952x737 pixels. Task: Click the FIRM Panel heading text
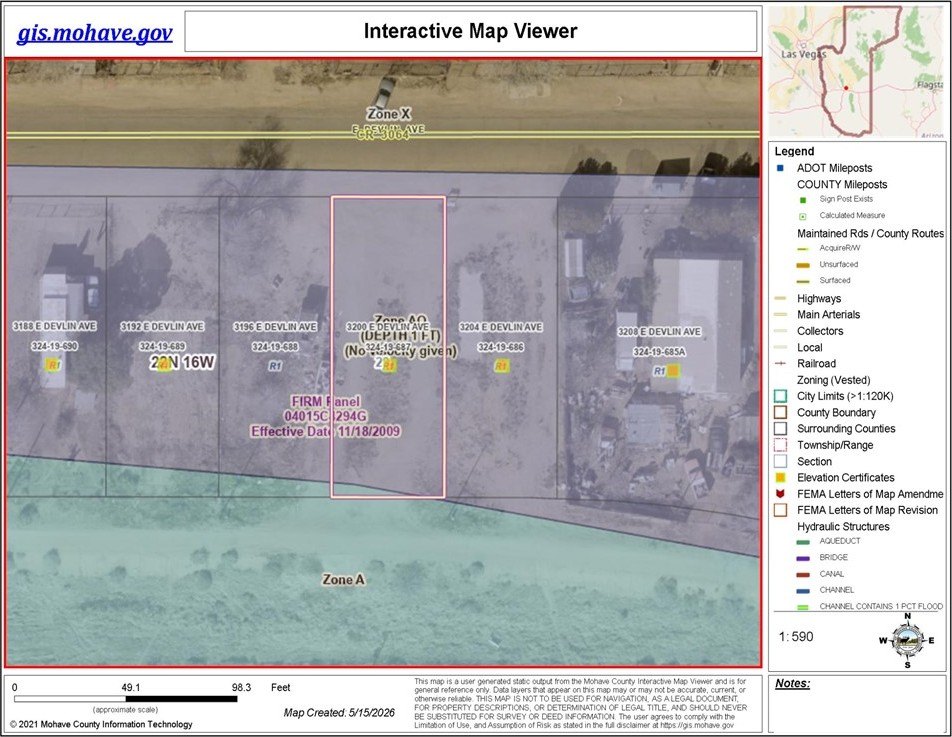(x=325, y=401)
